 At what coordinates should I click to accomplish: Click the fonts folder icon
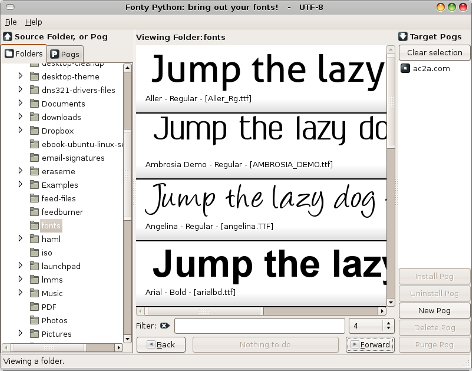click(34, 225)
